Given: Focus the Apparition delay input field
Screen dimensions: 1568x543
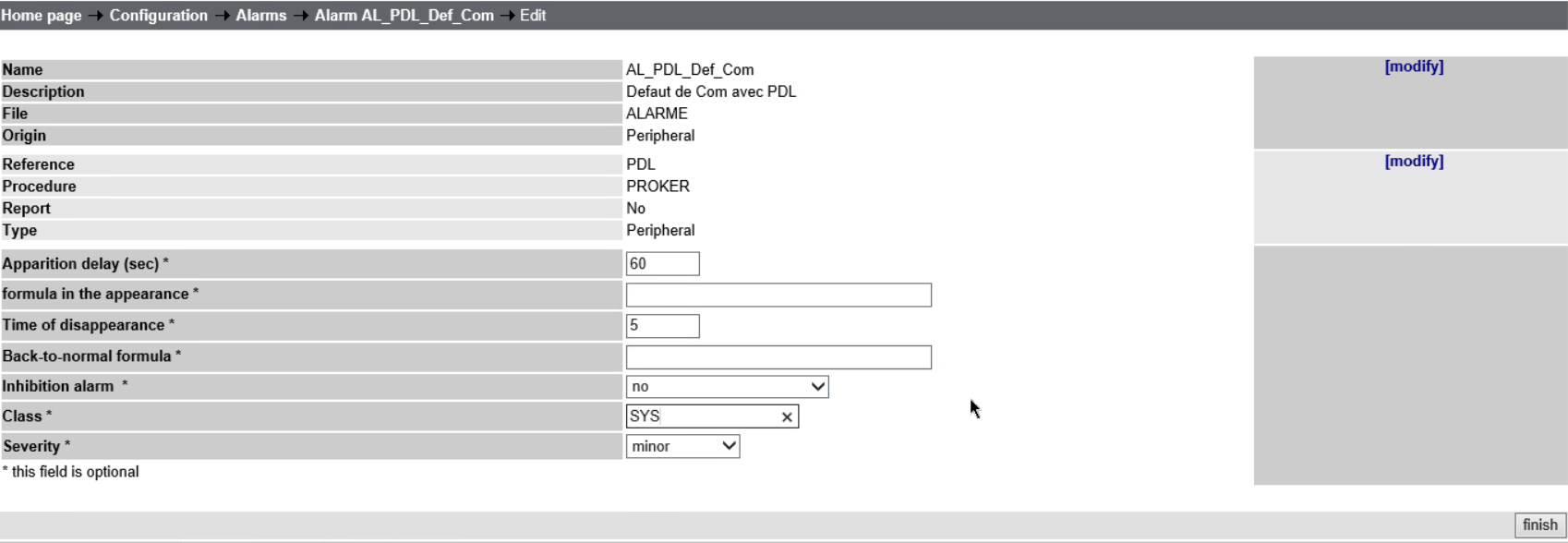Looking at the screenshot, I should [x=662, y=264].
